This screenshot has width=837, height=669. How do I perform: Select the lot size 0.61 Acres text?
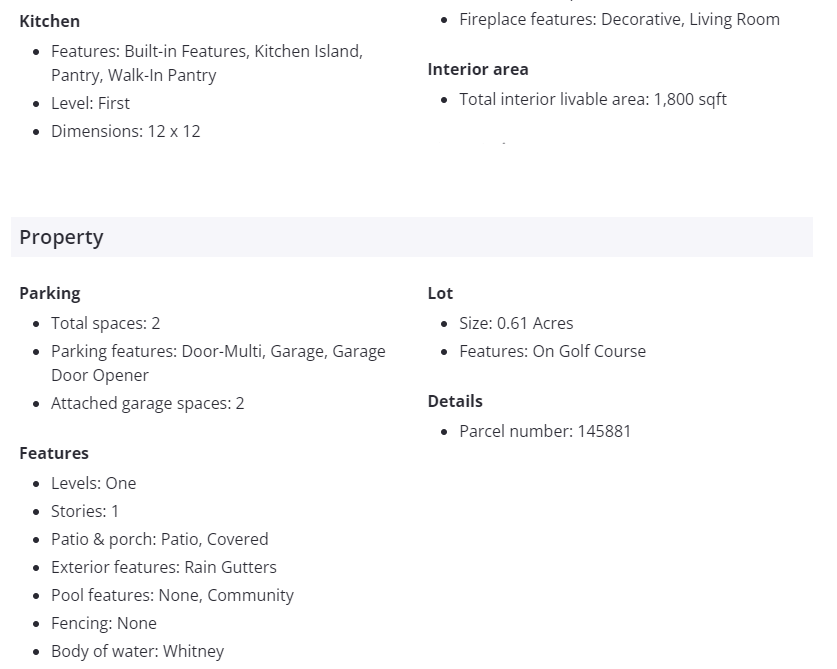(x=516, y=323)
